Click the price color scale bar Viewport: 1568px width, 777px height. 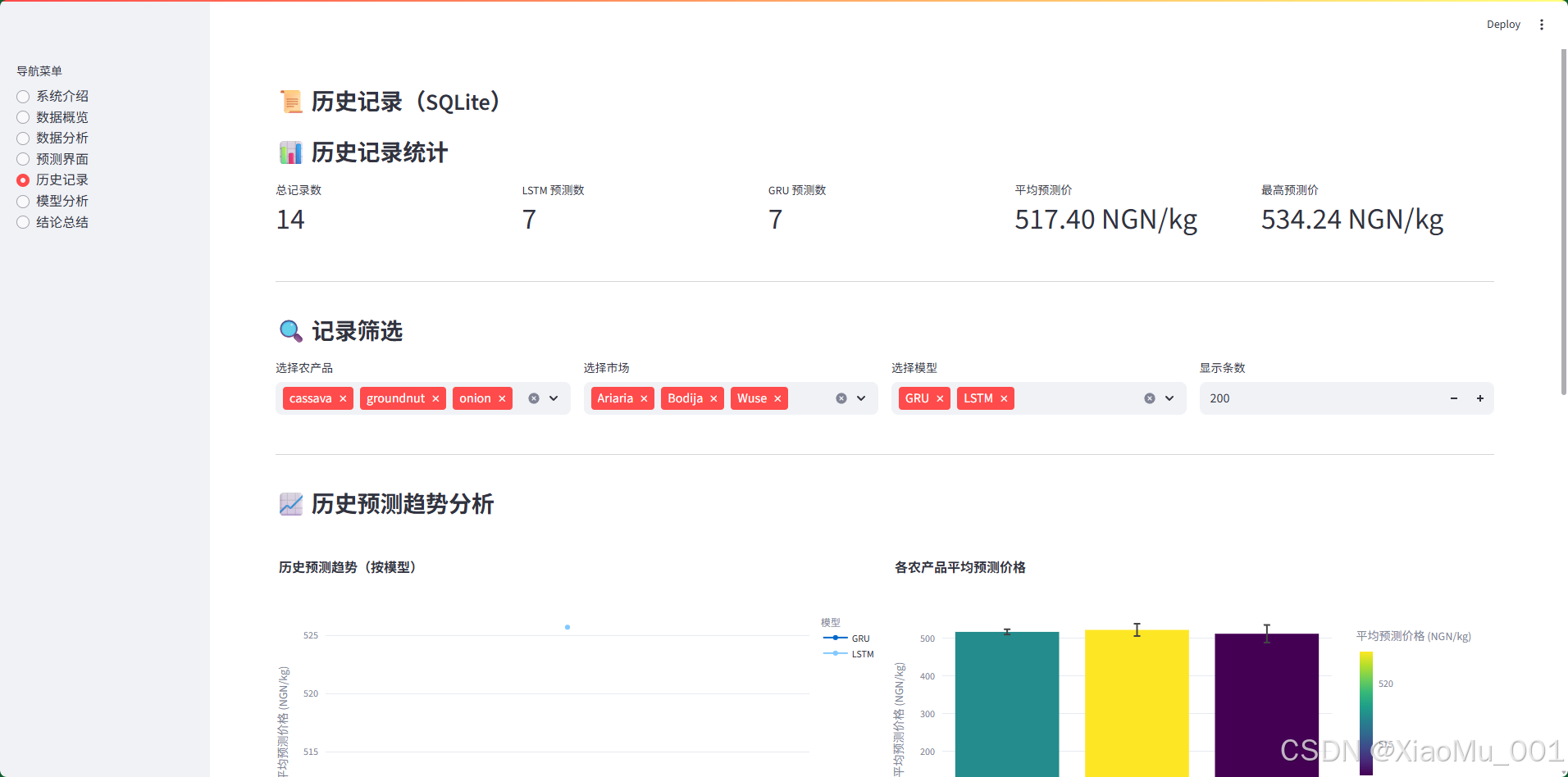(x=1366, y=713)
